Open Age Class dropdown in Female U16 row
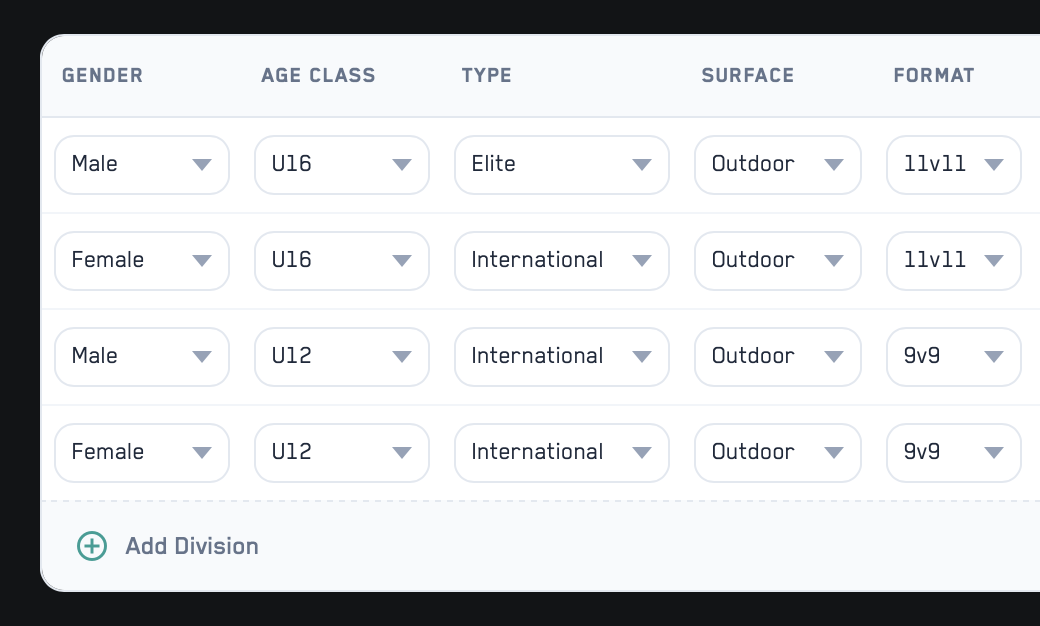Screen dimensions: 1040x626 coord(342,261)
